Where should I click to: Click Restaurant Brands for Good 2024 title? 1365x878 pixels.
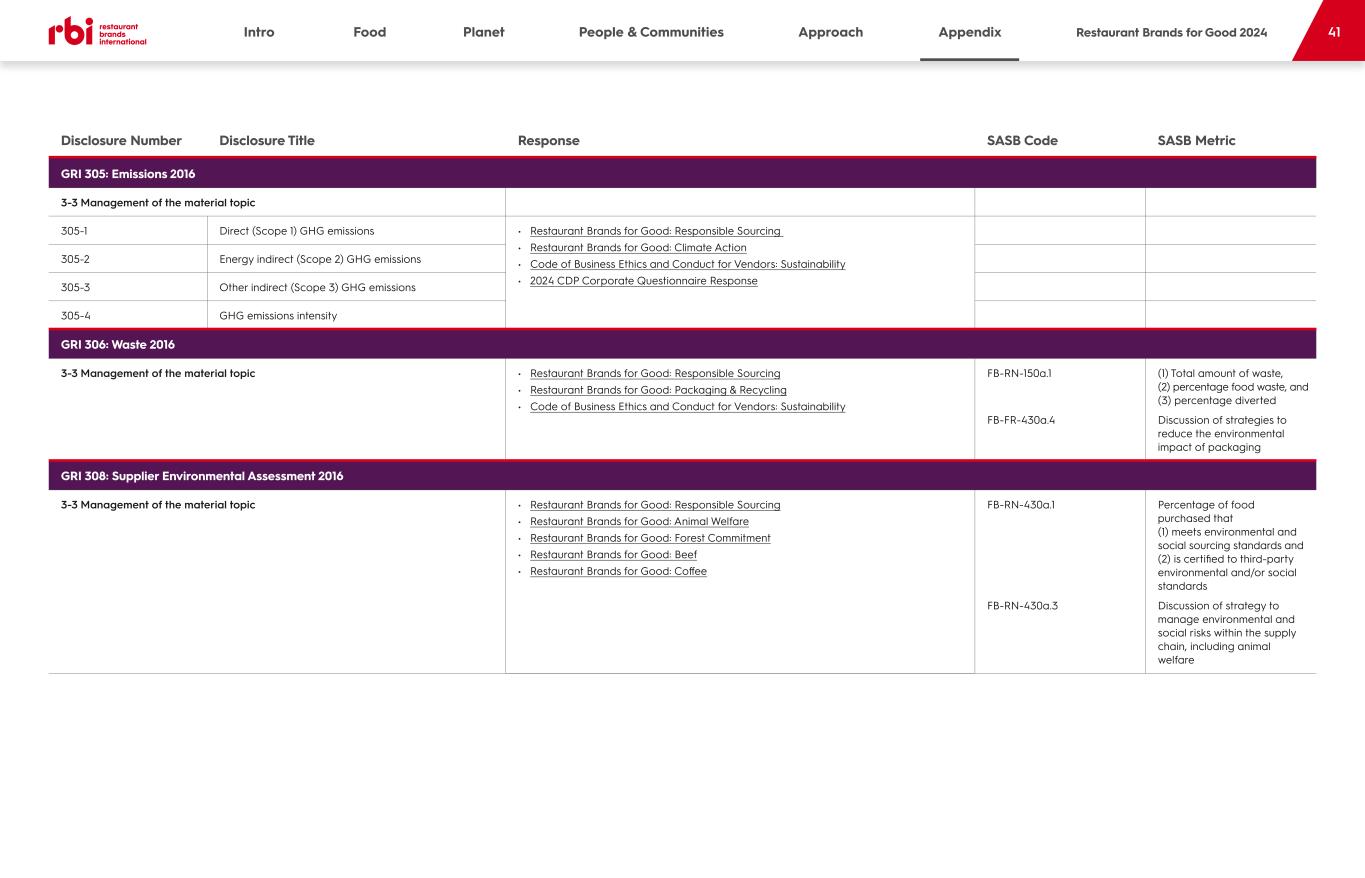(x=1171, y=32)
